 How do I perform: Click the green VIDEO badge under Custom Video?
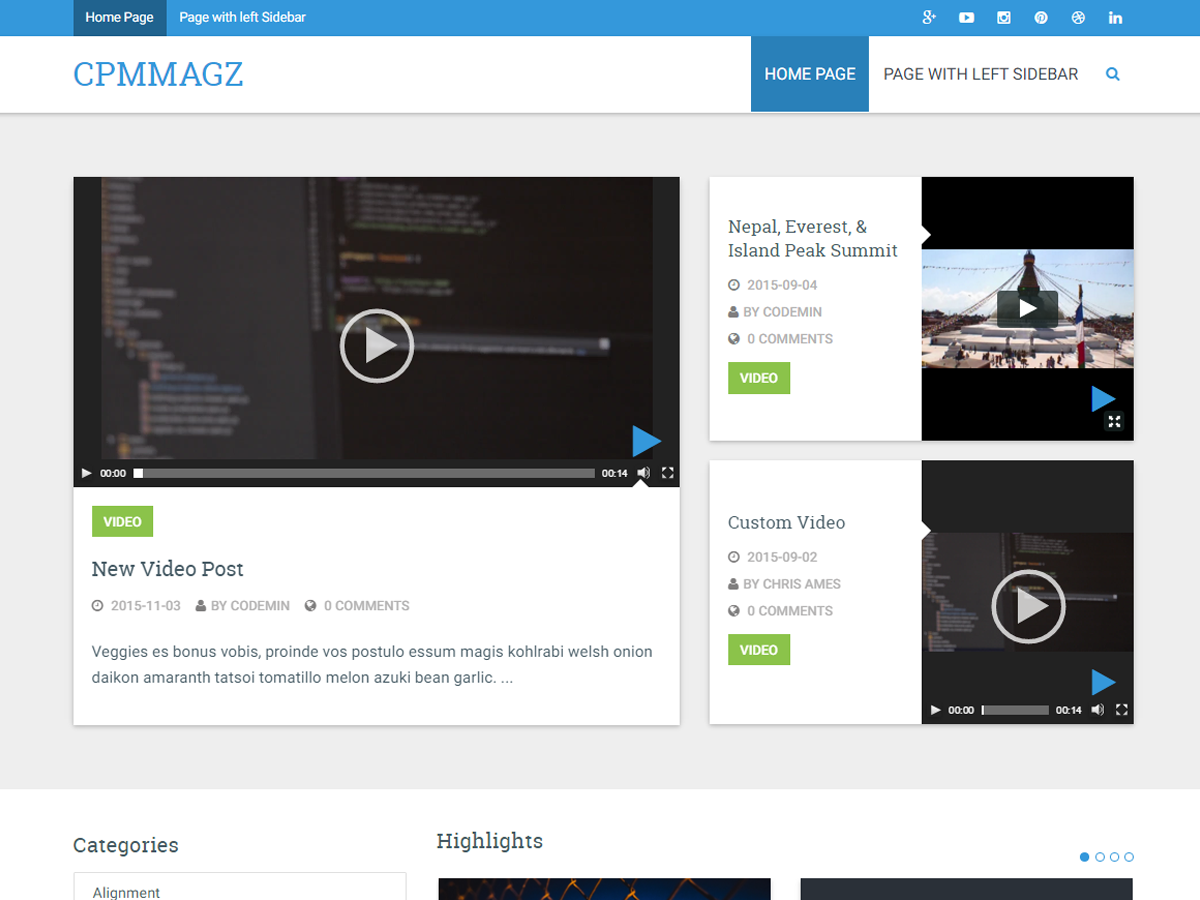pos(758,649)
